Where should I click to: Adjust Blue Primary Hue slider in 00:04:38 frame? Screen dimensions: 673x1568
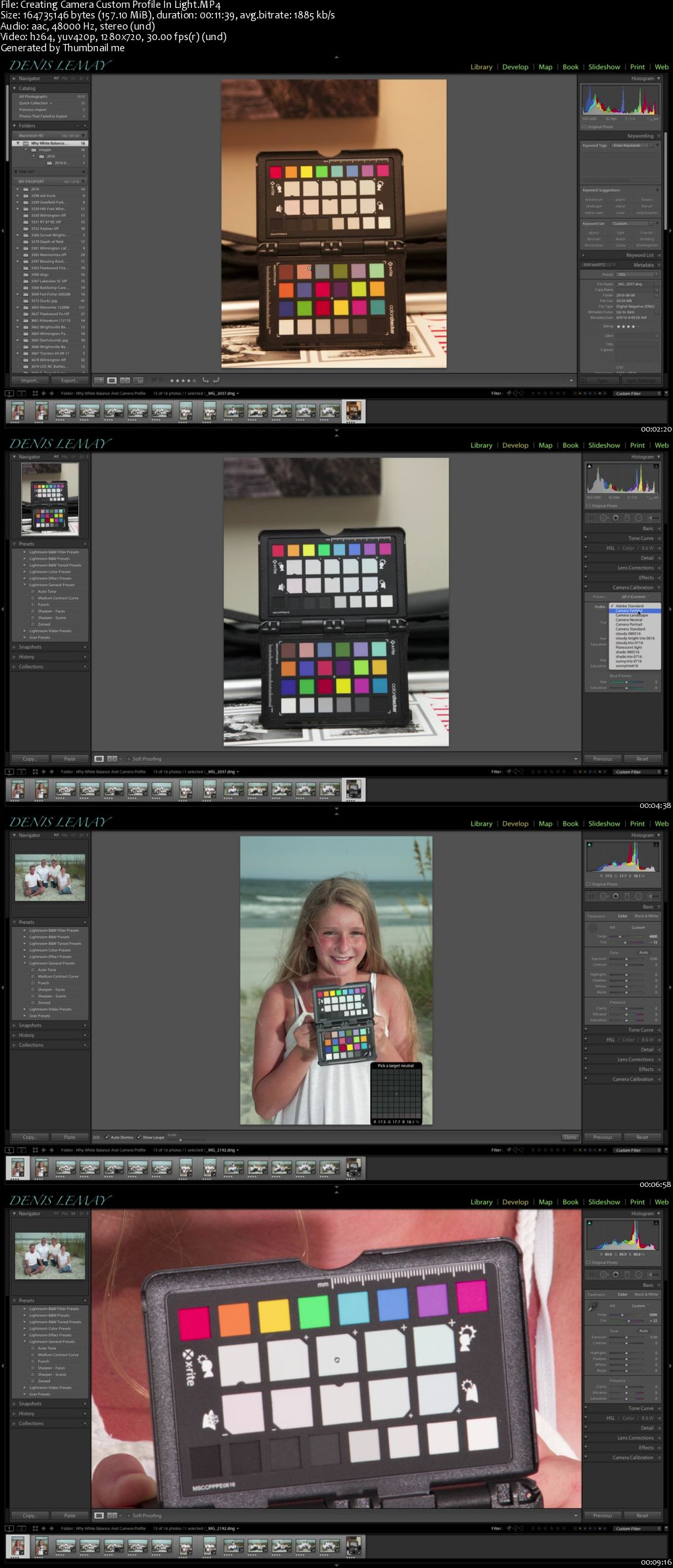tap(627, 682)
